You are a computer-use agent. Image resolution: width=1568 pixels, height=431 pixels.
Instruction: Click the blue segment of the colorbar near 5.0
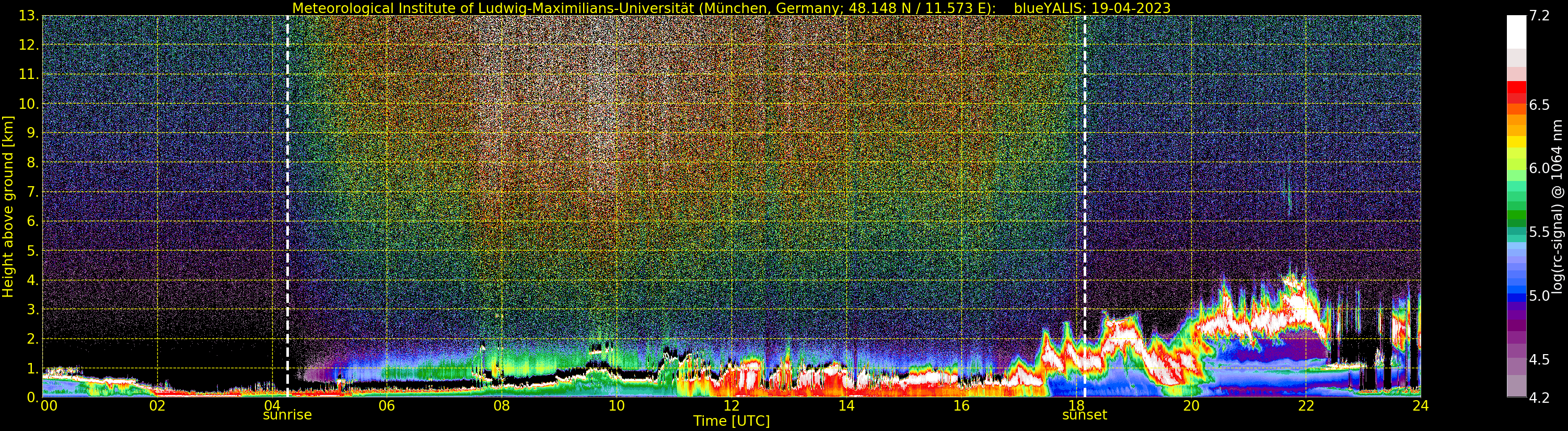pyautogui.click(x=1516, y=297)
